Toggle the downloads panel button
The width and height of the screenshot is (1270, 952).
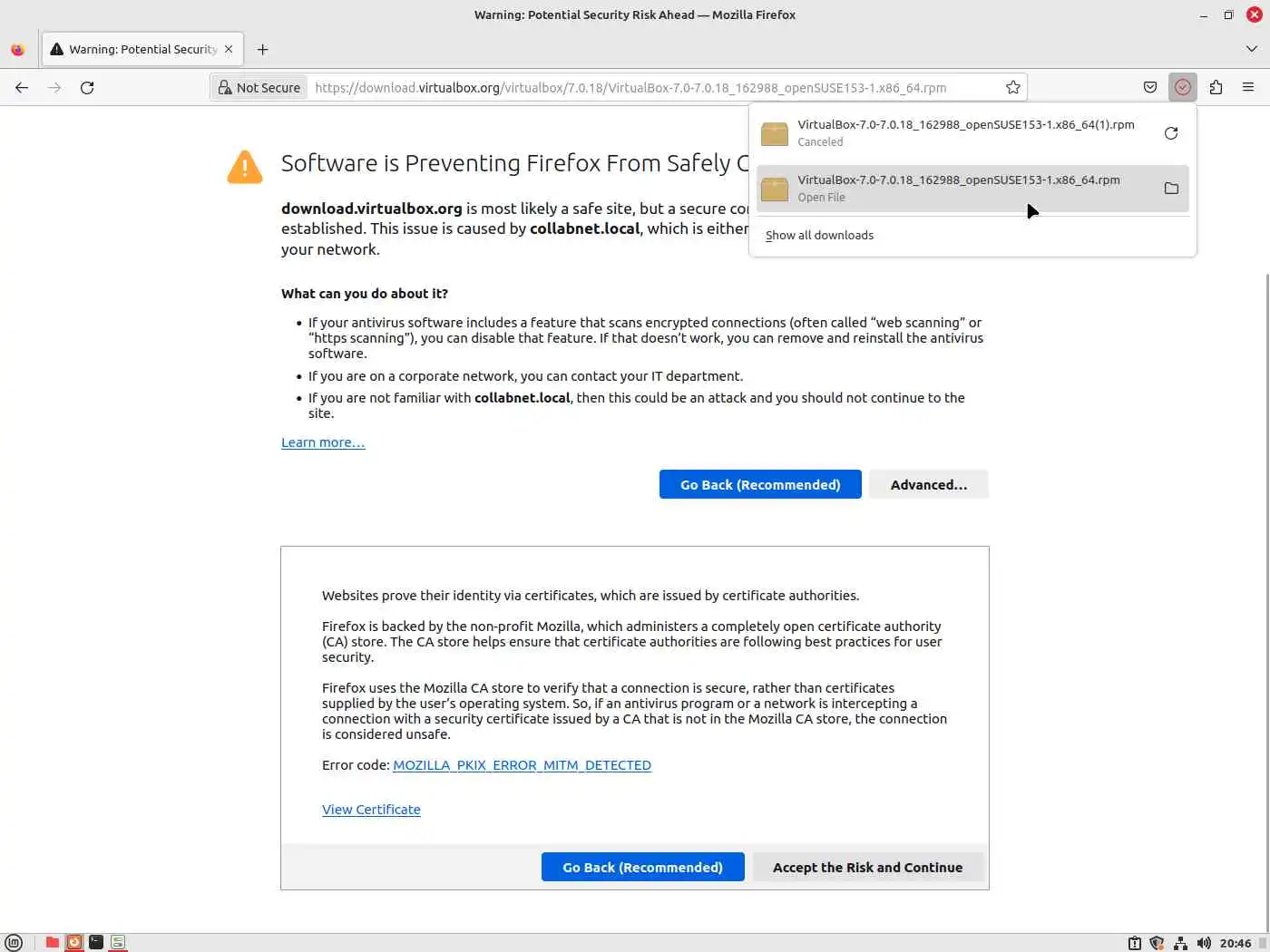[1183, 88]
